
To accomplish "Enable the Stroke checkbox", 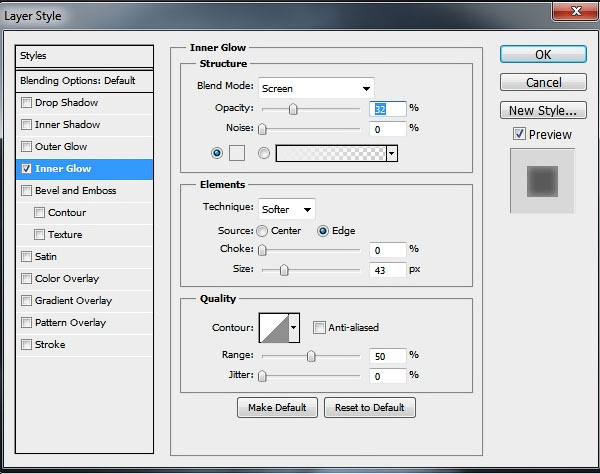I will coord(26,345).
